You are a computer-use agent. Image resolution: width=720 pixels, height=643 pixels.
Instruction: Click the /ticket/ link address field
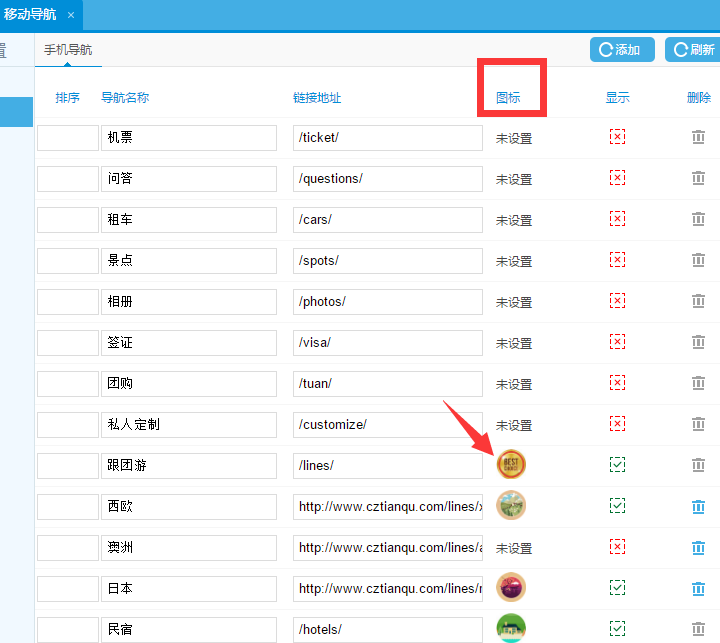pyautogui.click(x=387, y=138)
